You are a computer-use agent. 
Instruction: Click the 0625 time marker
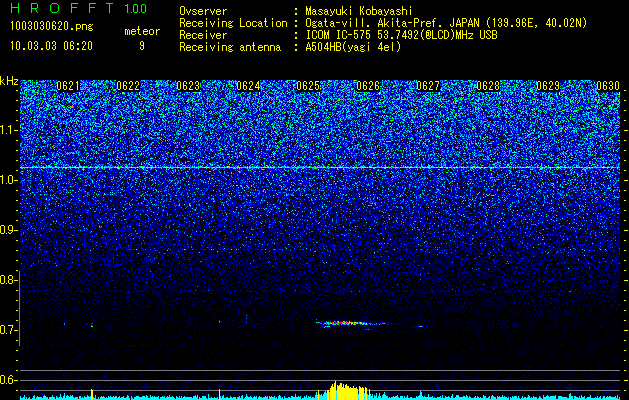pos(308,86)
